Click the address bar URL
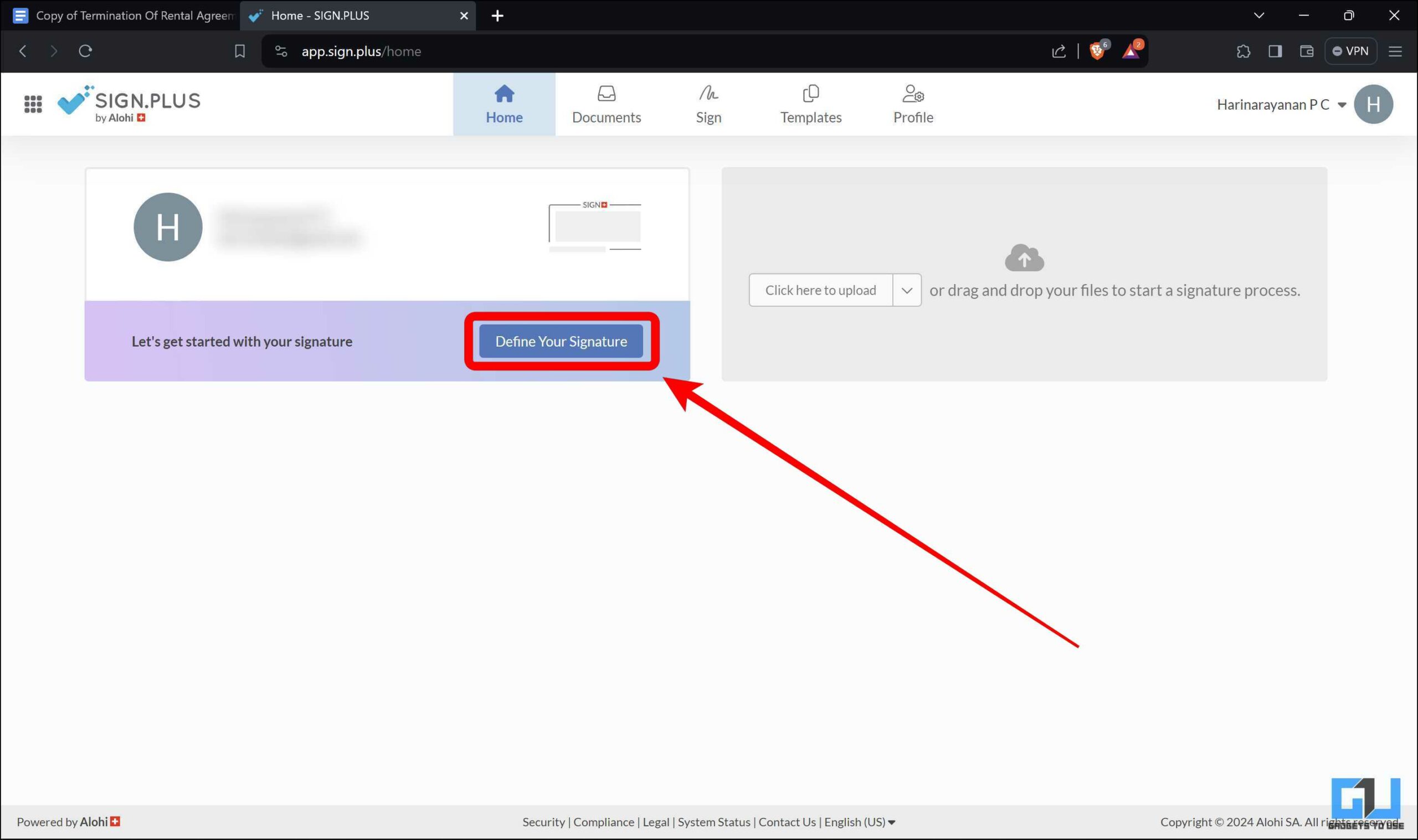 (361, 51)
